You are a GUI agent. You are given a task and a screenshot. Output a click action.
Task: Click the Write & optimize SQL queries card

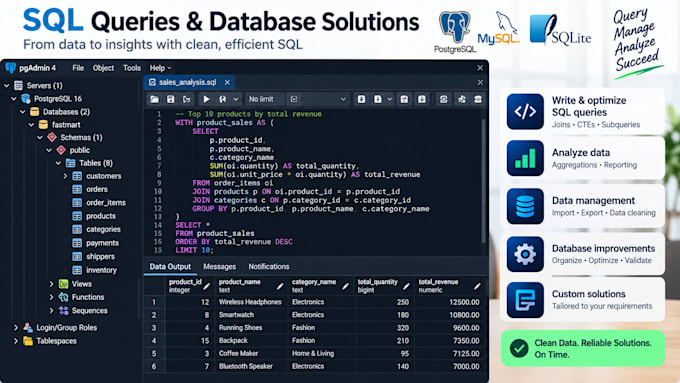coord(582,112)
